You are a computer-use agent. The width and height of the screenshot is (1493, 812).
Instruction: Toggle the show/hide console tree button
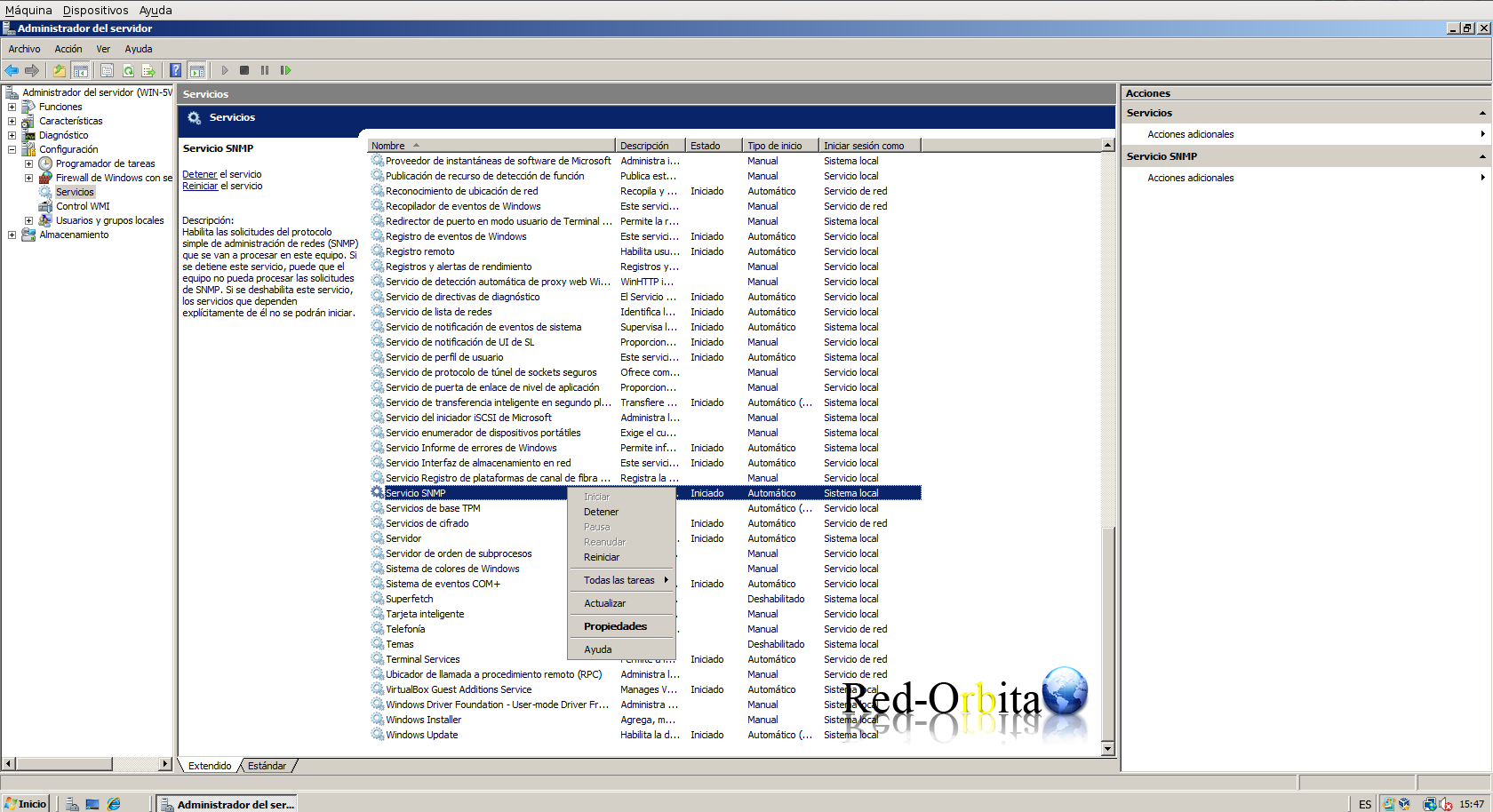click(80, 70)
